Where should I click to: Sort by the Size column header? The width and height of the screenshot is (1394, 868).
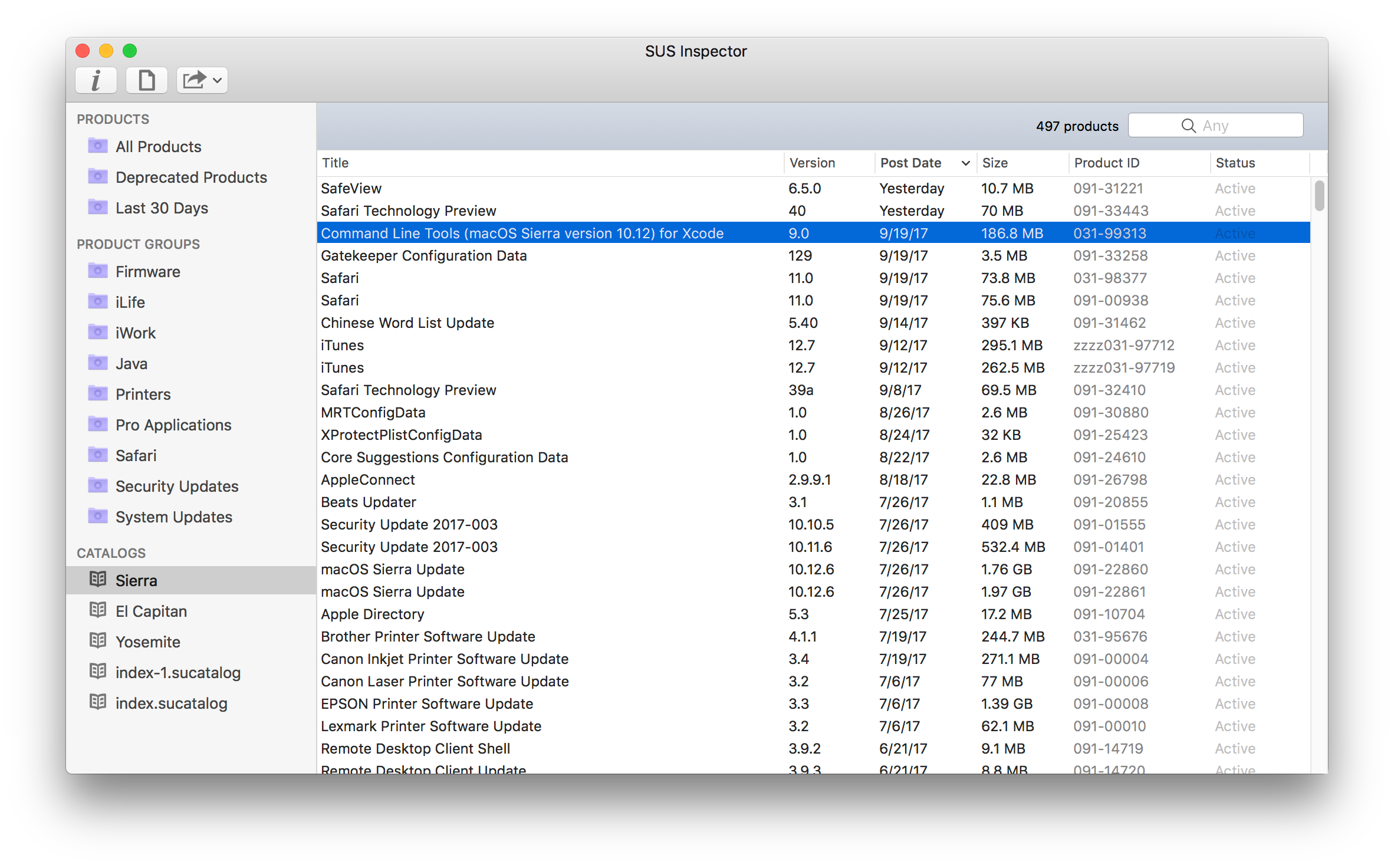[x=1022, y=163]
